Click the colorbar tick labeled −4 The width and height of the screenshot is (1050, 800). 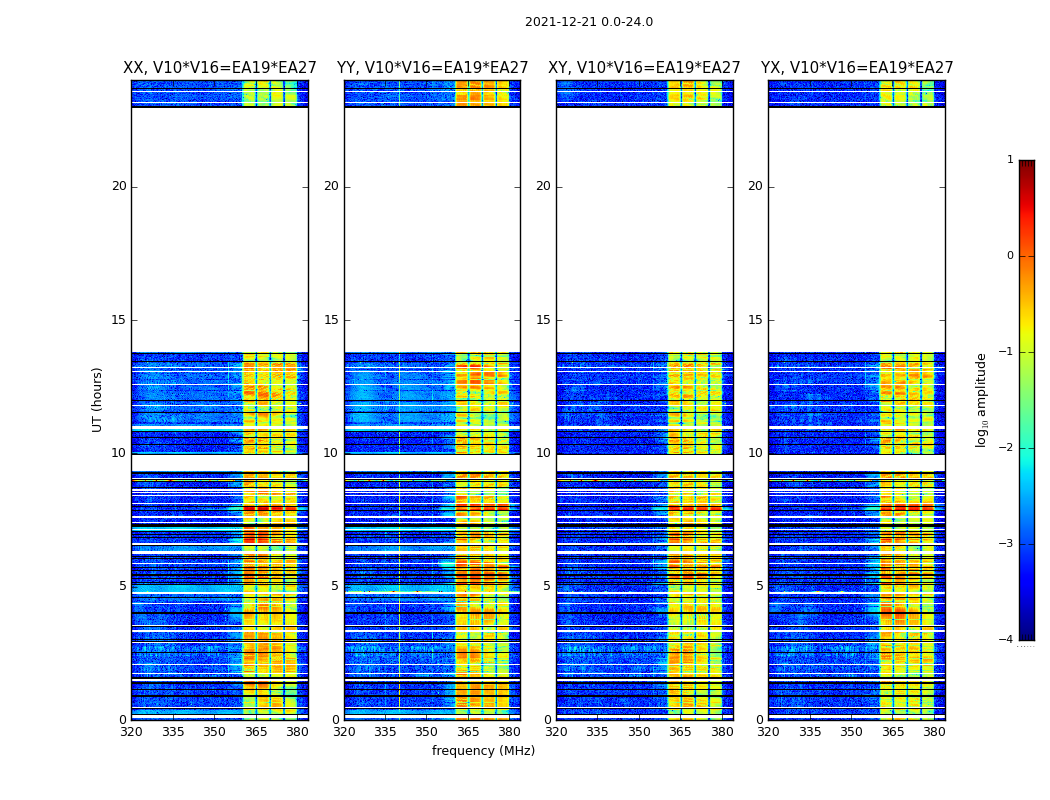(x=1006, y=639)
